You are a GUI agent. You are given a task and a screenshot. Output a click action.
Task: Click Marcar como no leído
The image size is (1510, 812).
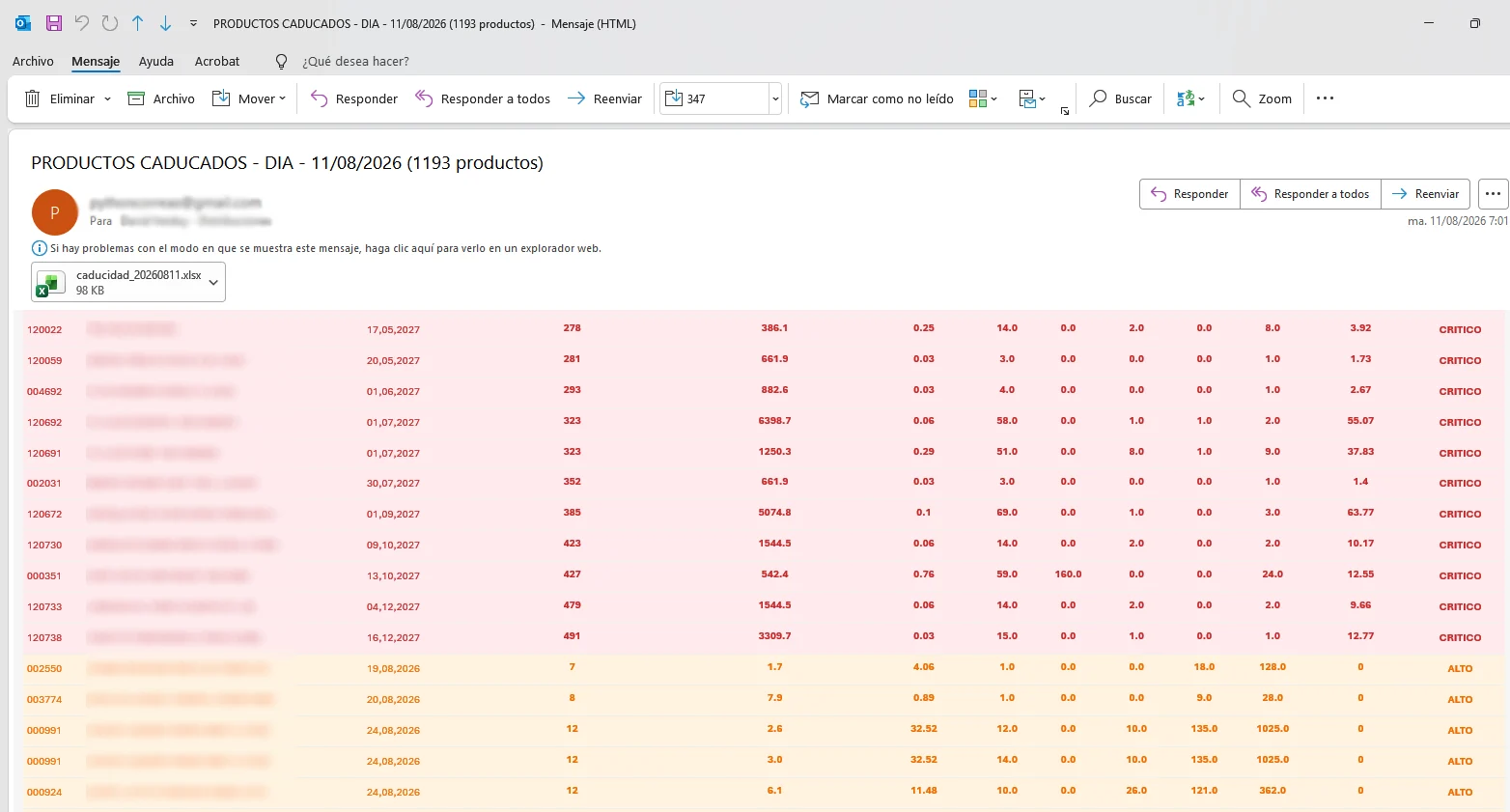click(x=877, y=98)
